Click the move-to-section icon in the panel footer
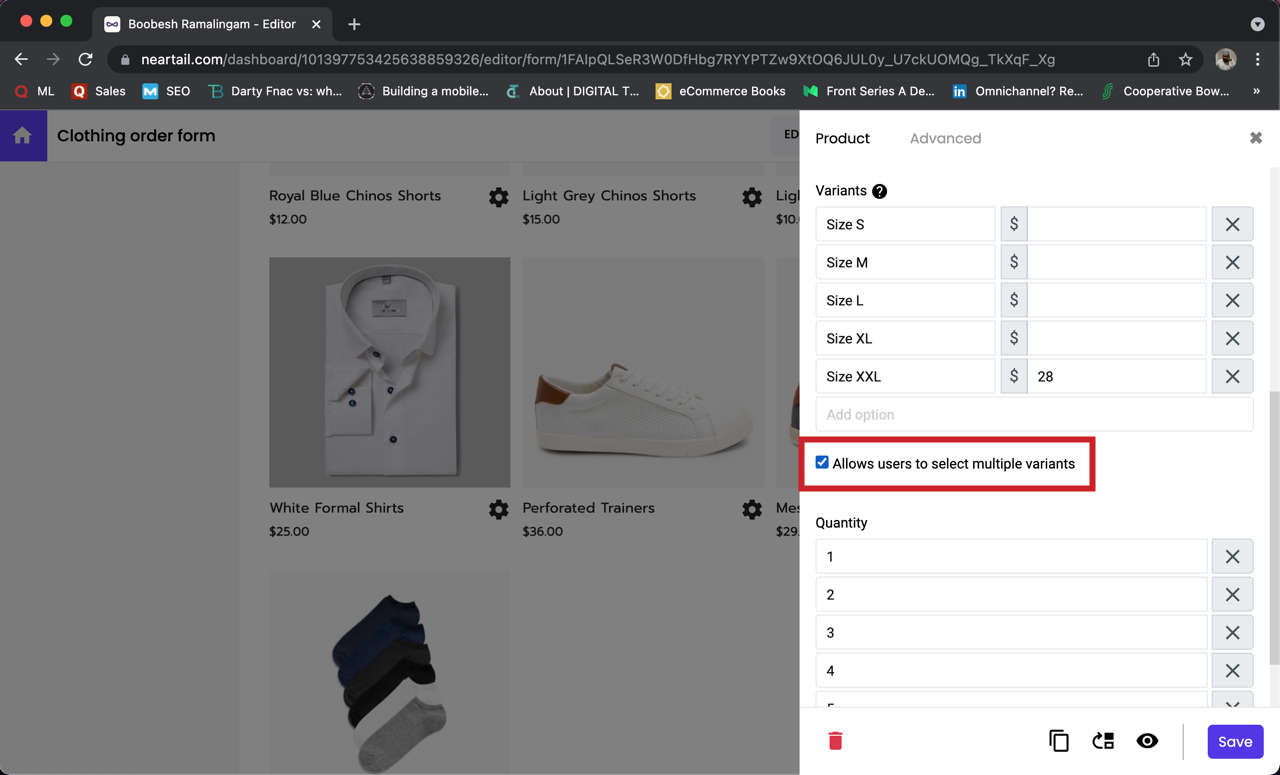 click(1103, 741)
